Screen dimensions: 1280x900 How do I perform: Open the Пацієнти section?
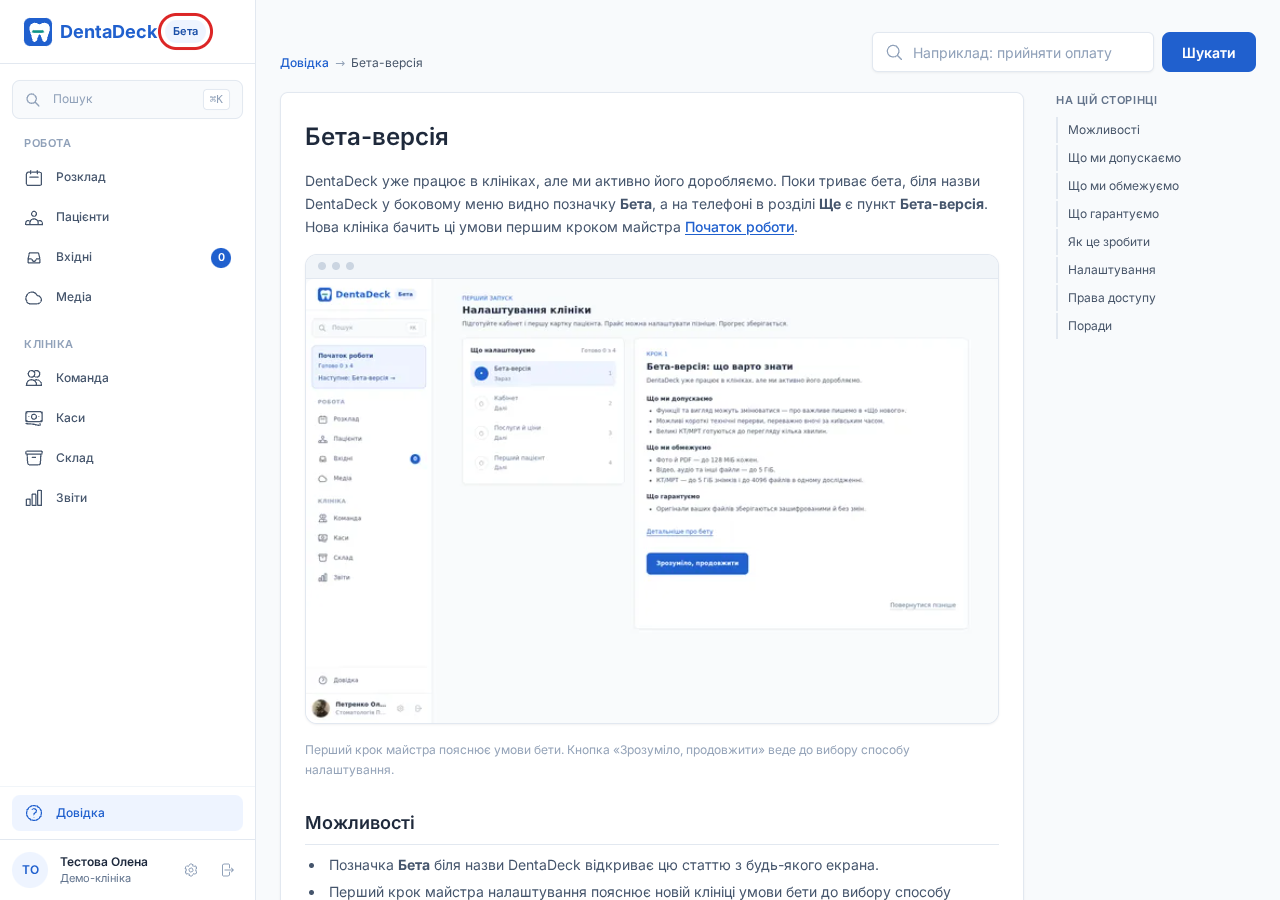127,217
